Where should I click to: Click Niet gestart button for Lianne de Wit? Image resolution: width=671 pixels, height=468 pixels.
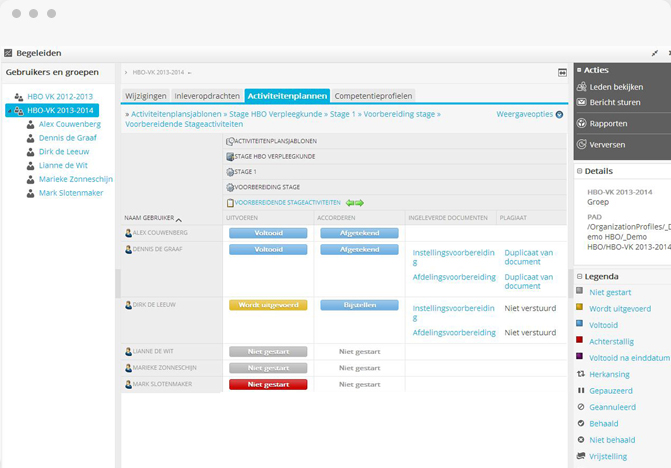pyautogui.click(x=268, y=352)
